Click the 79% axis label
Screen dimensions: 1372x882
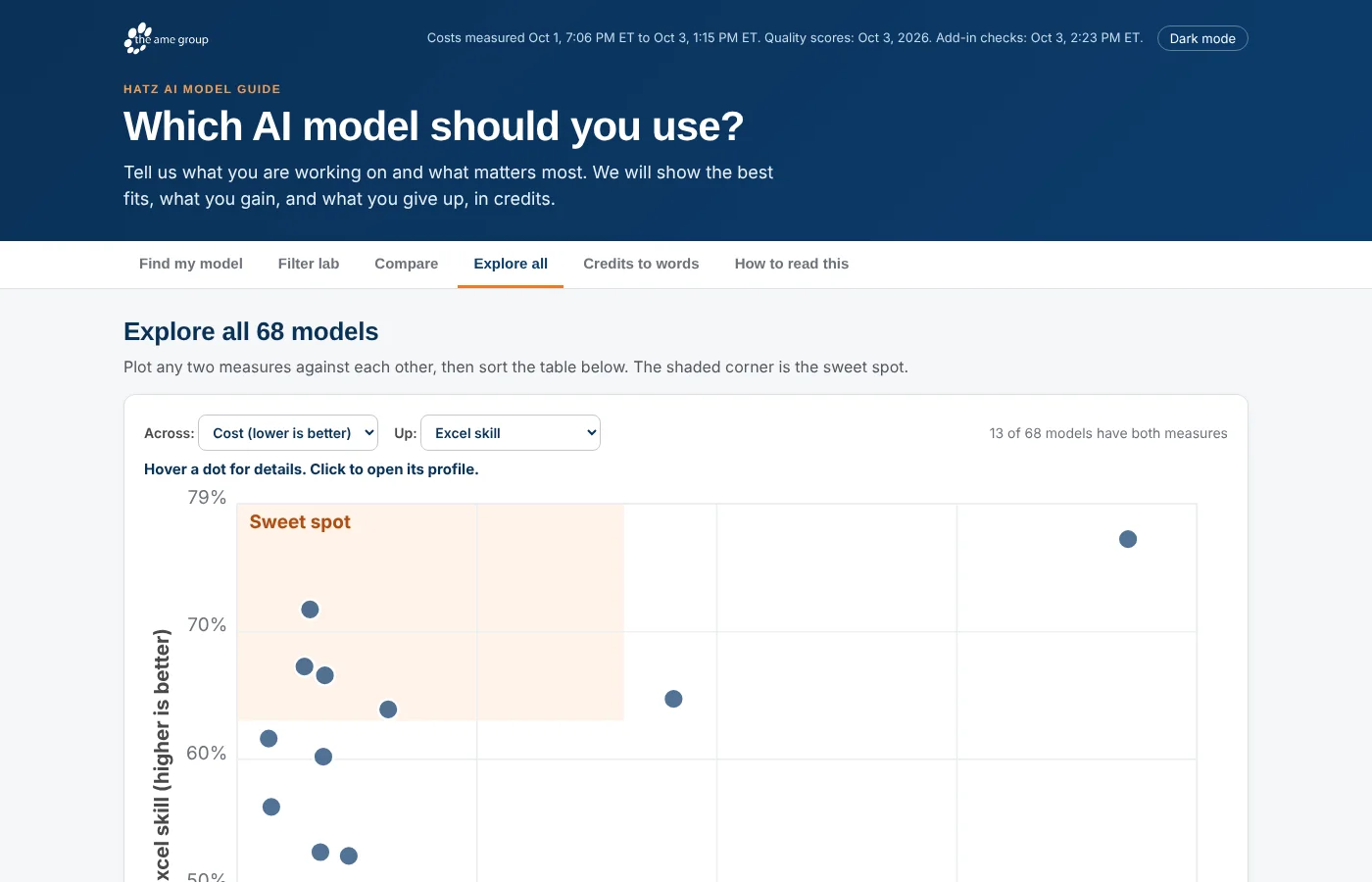click(207, 498)
